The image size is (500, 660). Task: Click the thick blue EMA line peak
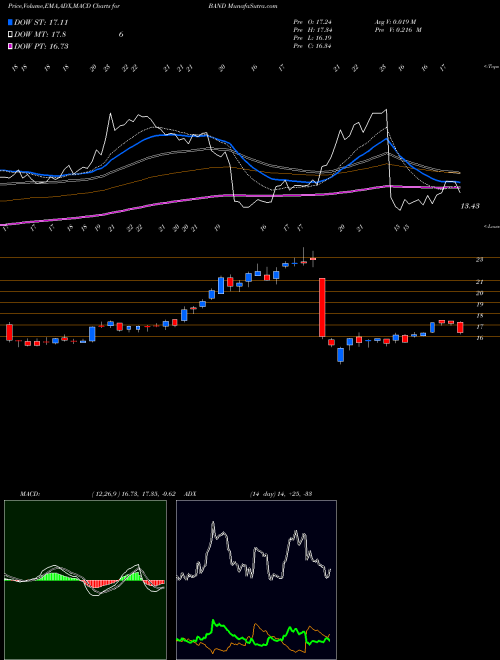(x=386, y=138)
